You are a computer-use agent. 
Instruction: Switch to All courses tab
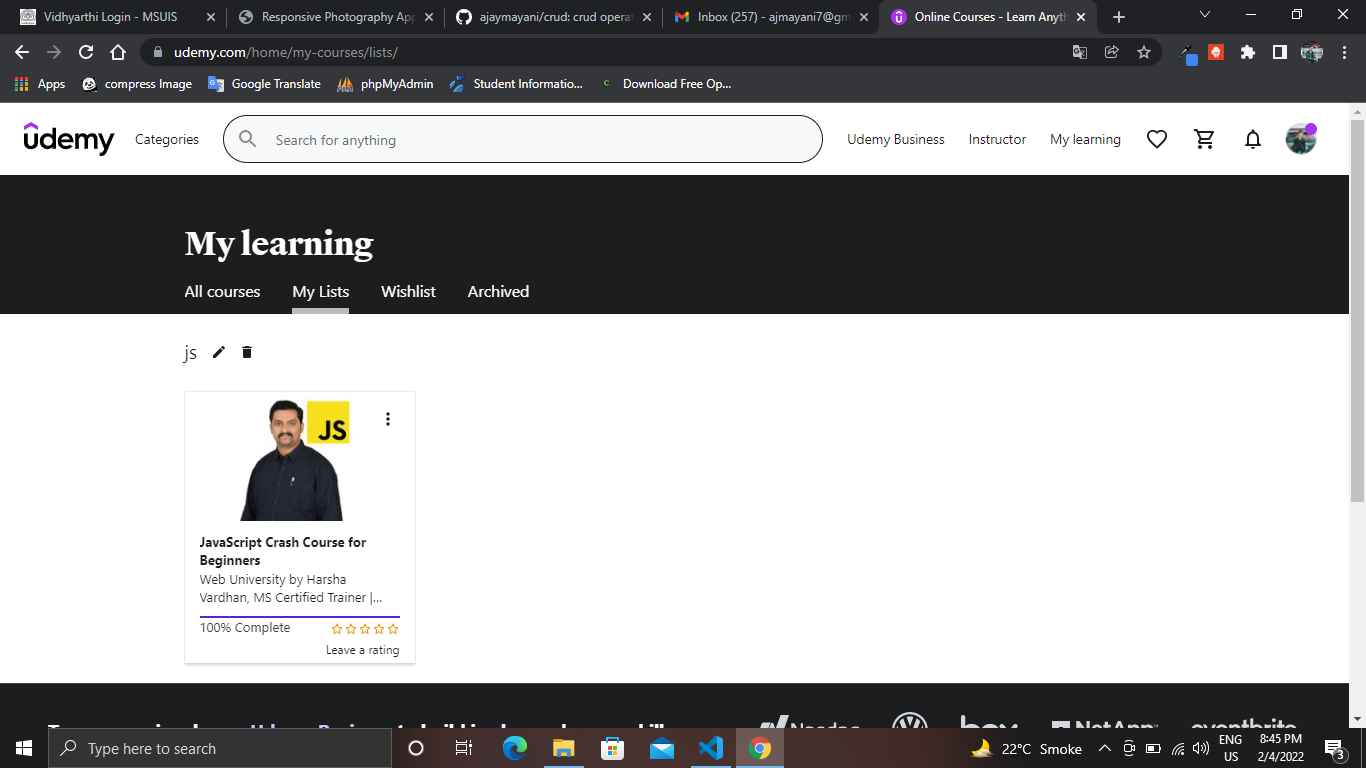(222, 292)
